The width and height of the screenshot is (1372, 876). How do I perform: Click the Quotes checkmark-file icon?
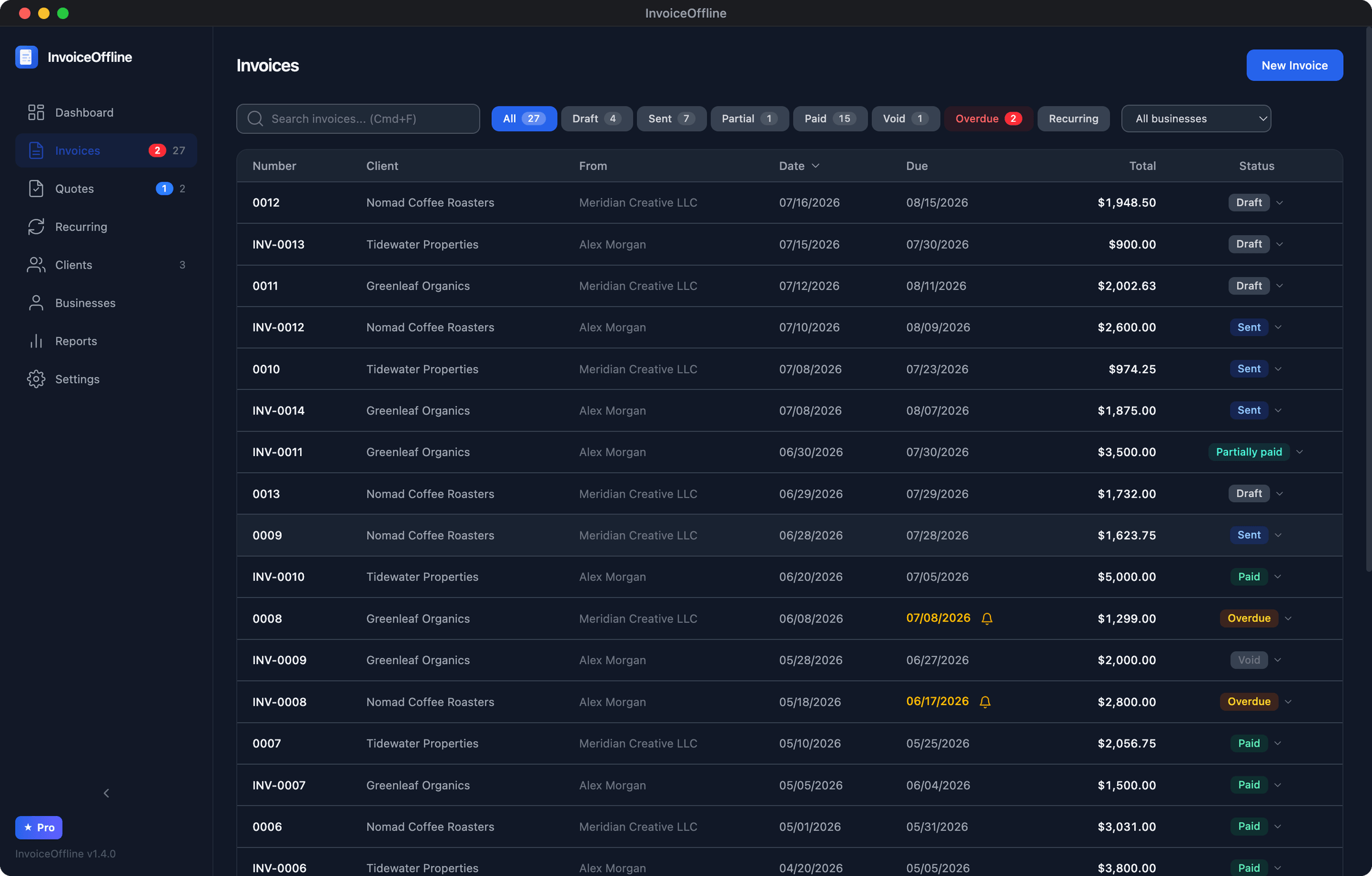36,189
